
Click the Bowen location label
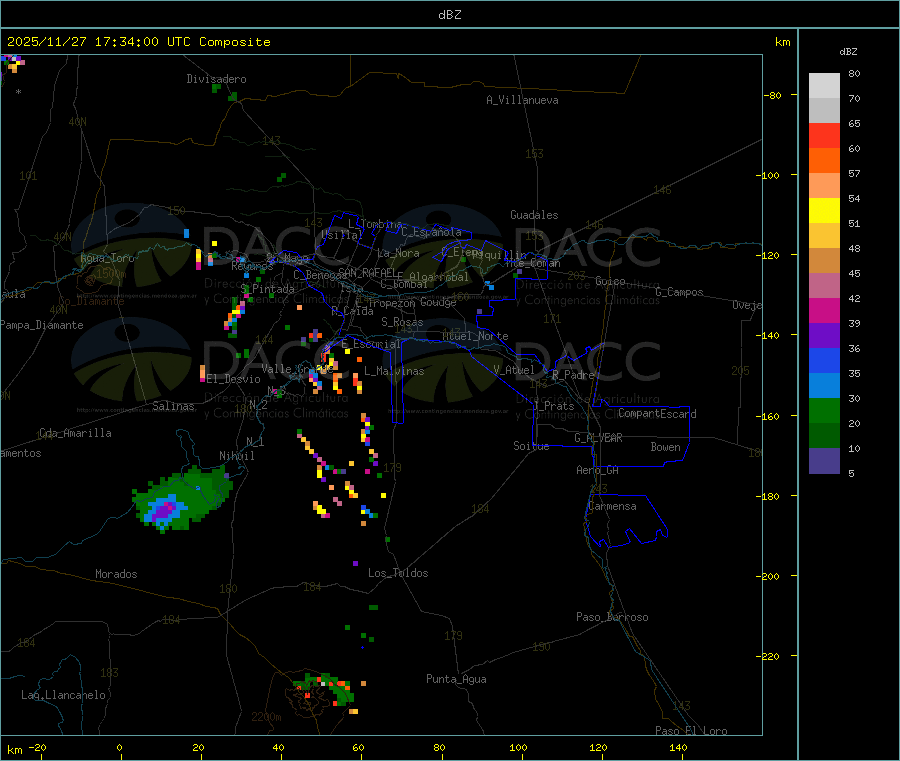[x=666, y=447]
